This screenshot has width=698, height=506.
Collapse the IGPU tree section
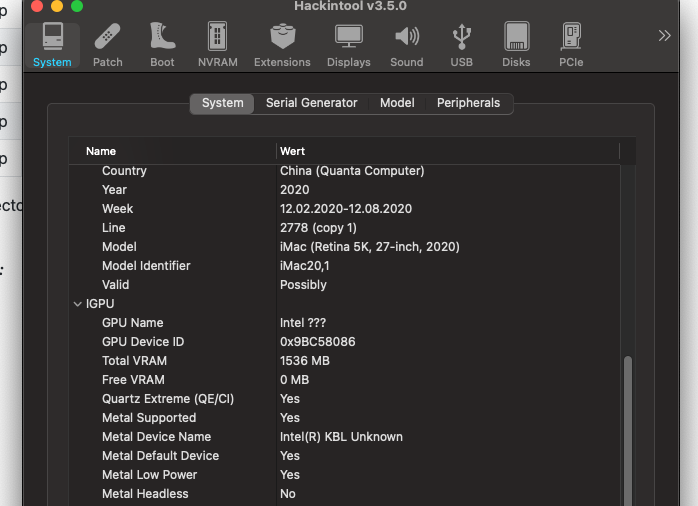(x=78, y=304)
